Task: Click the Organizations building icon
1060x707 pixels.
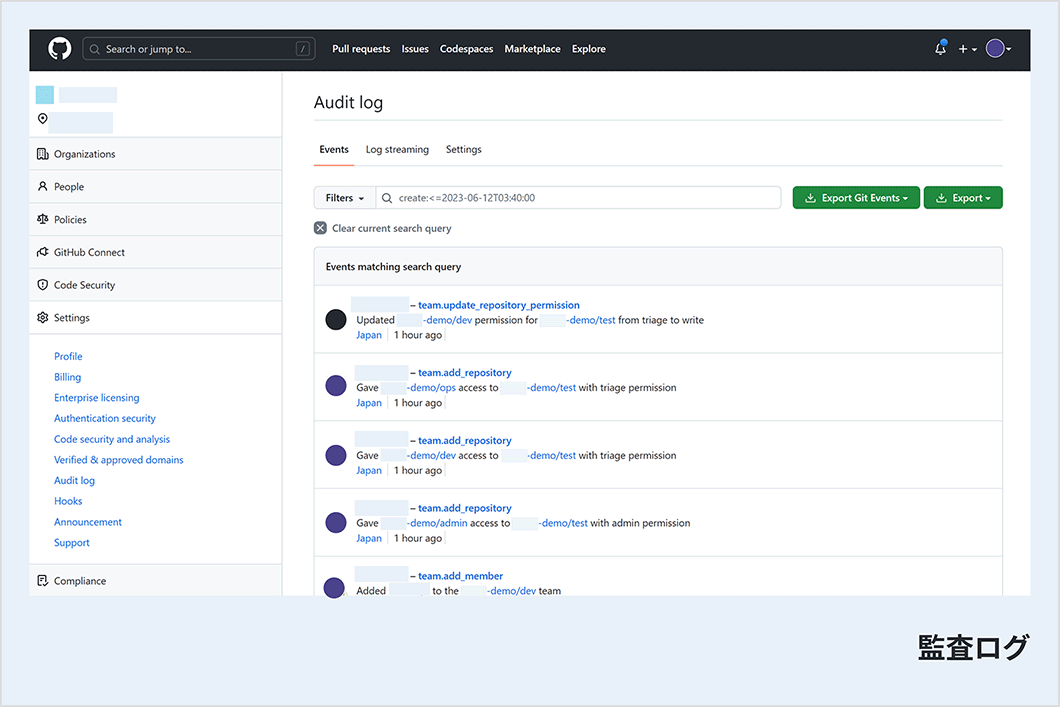Action: coord(42,154)
